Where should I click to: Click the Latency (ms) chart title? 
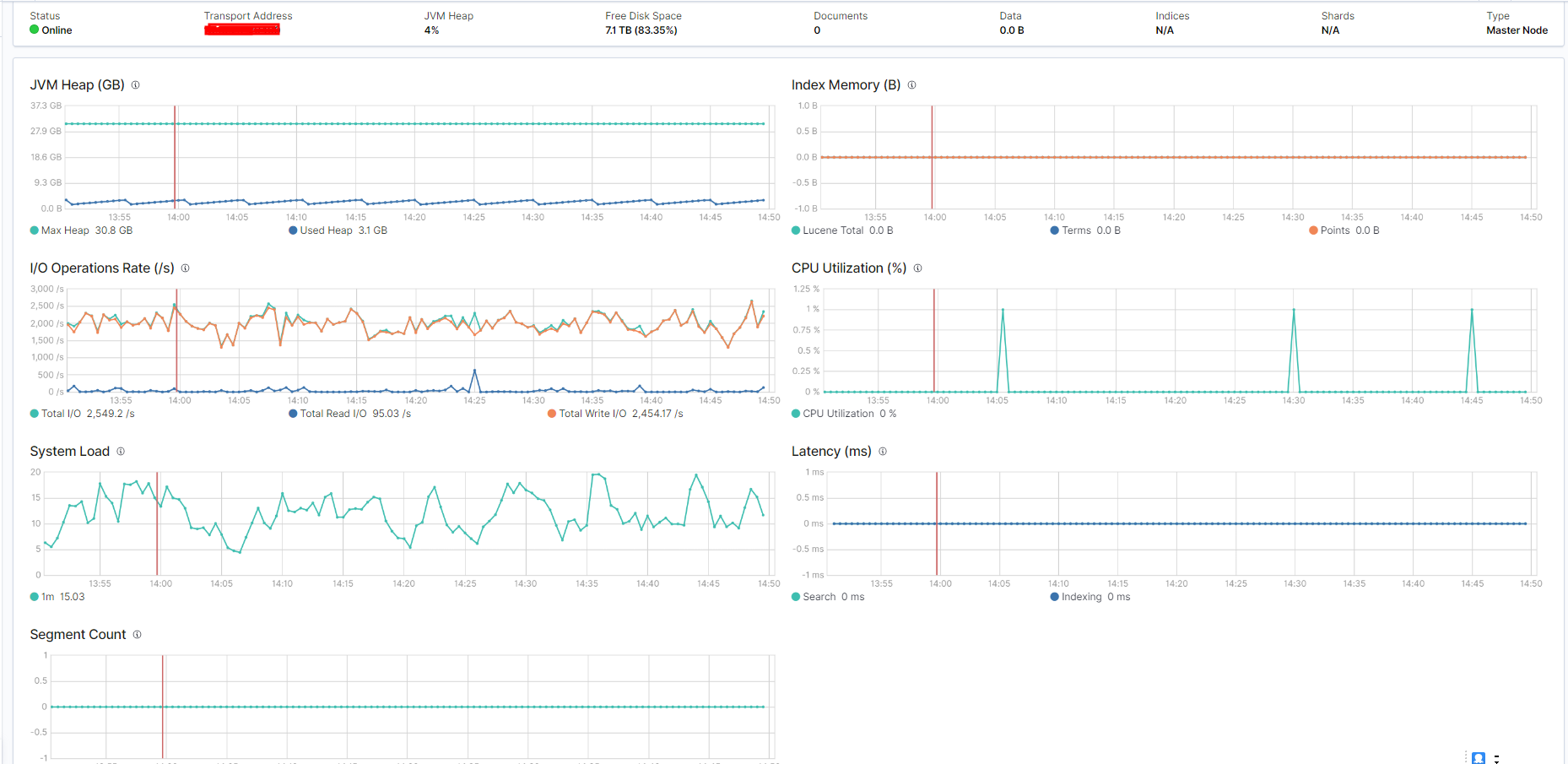tap(831, 452)
